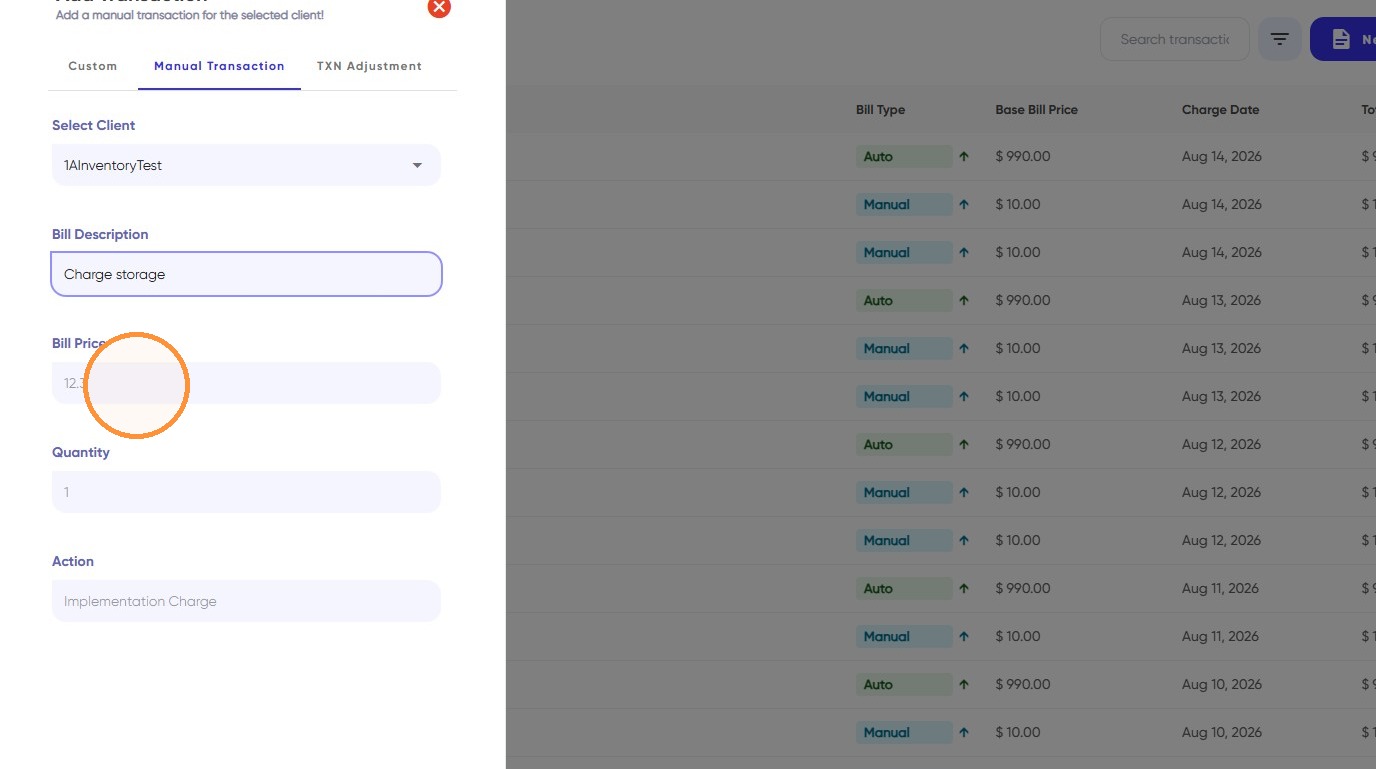Screen dimensions: 1376x769
Task: Click the green arrow beside Aug 14 Auto row
Action: click(x=964, y=156)
